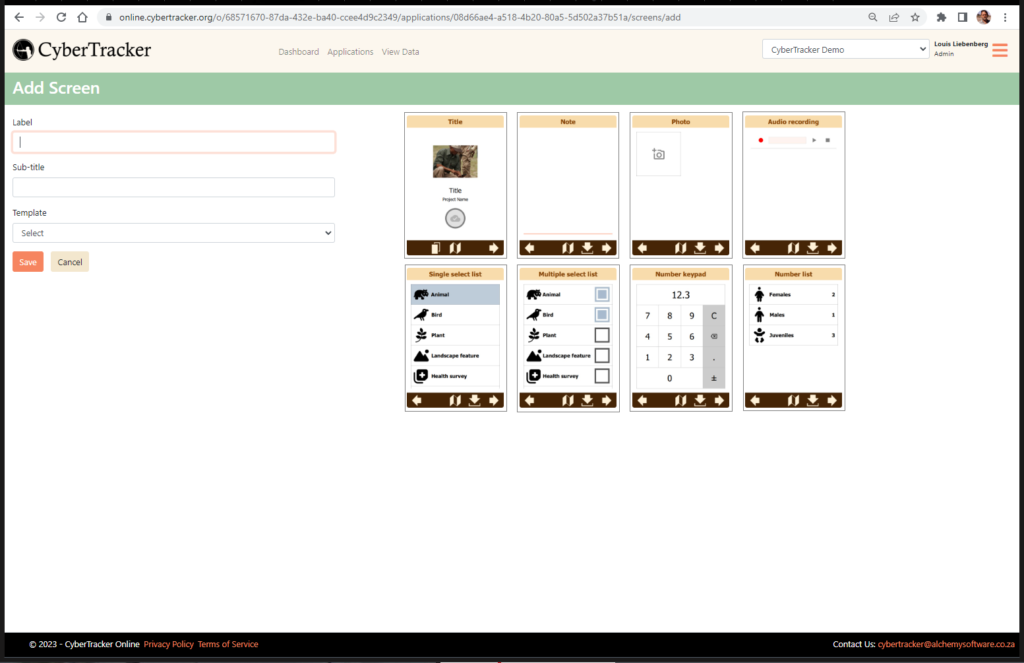1024x663 pixels.
Task: Open the orange hamburger menu icon
Action: click(x=999, y=50)
